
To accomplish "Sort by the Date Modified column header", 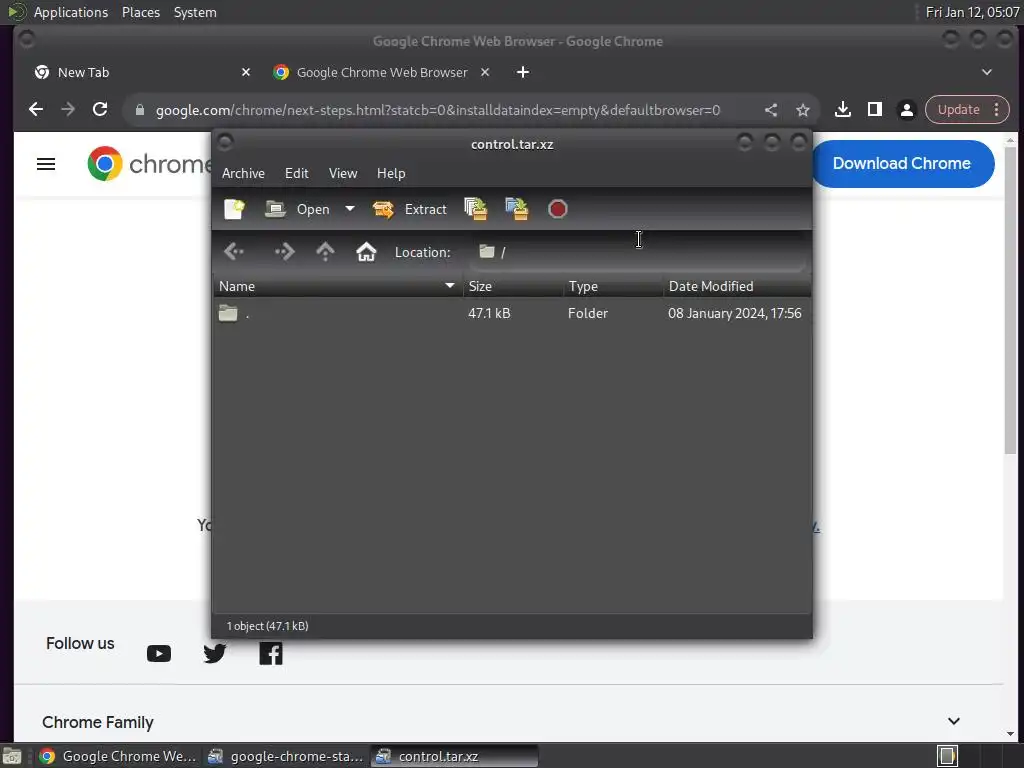I will [x=737, y=287].
